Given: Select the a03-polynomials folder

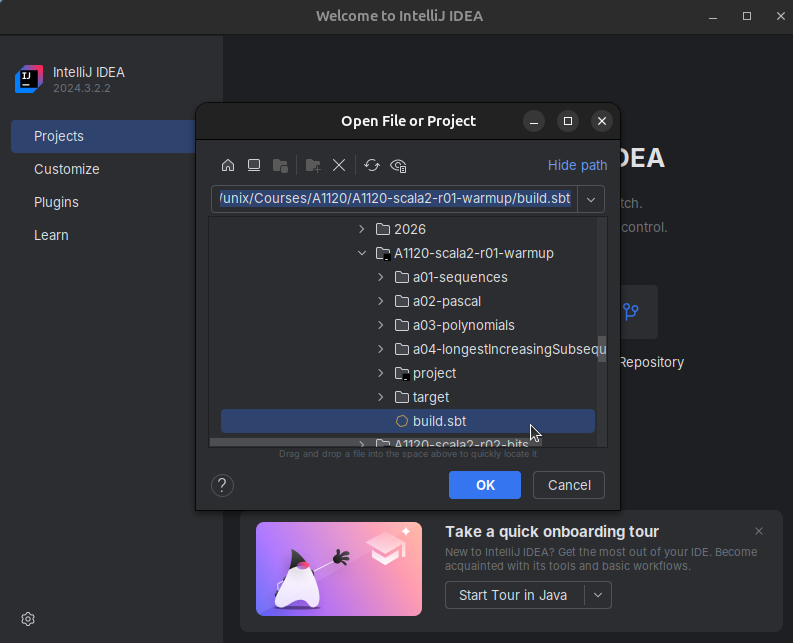Looking at the screenshot, I should pos(463,325).
